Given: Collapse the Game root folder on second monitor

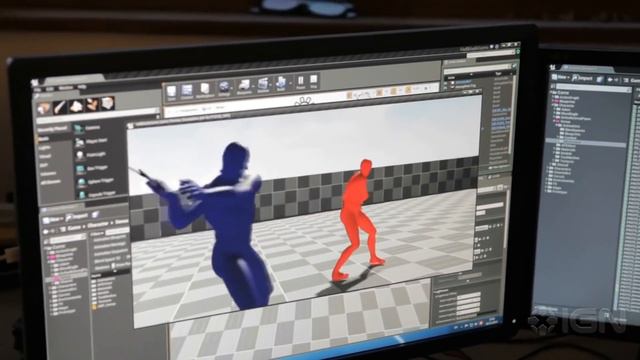Looking at the screenshot, I should (x=551, y=92).
